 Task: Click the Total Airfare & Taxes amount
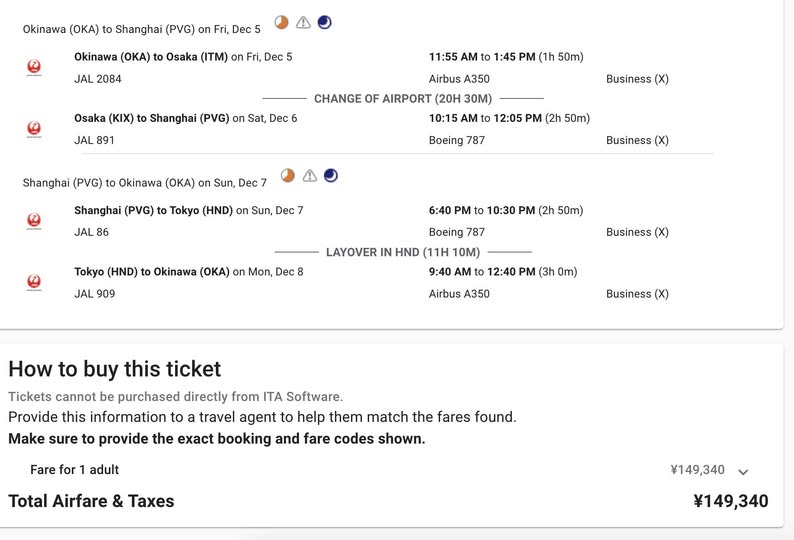[730, 501]
